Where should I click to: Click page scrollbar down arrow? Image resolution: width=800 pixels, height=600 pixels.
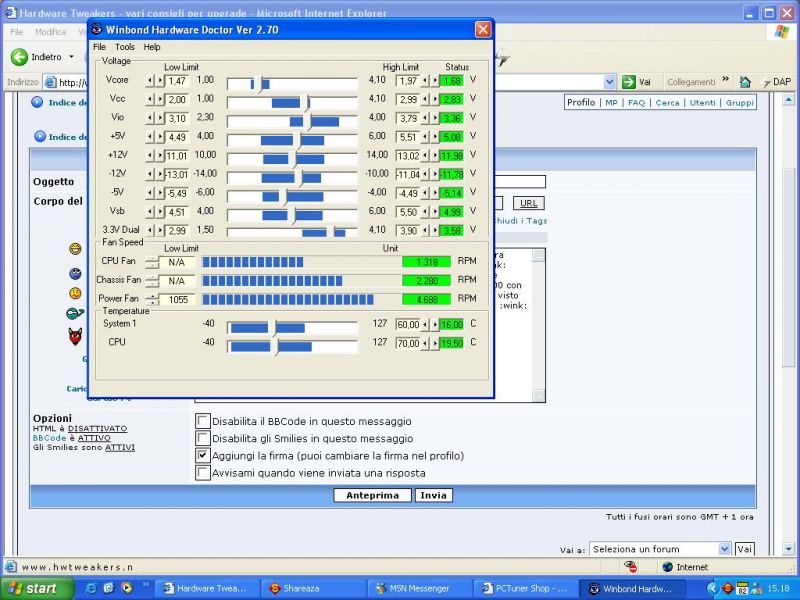pos(788,549)
